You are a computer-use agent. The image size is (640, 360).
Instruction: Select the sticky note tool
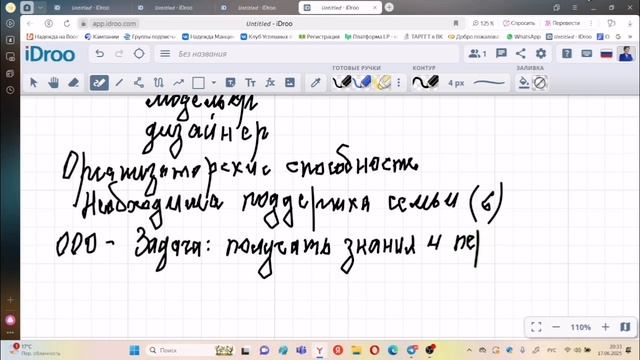pyautogui.click(x=230, y=83)
